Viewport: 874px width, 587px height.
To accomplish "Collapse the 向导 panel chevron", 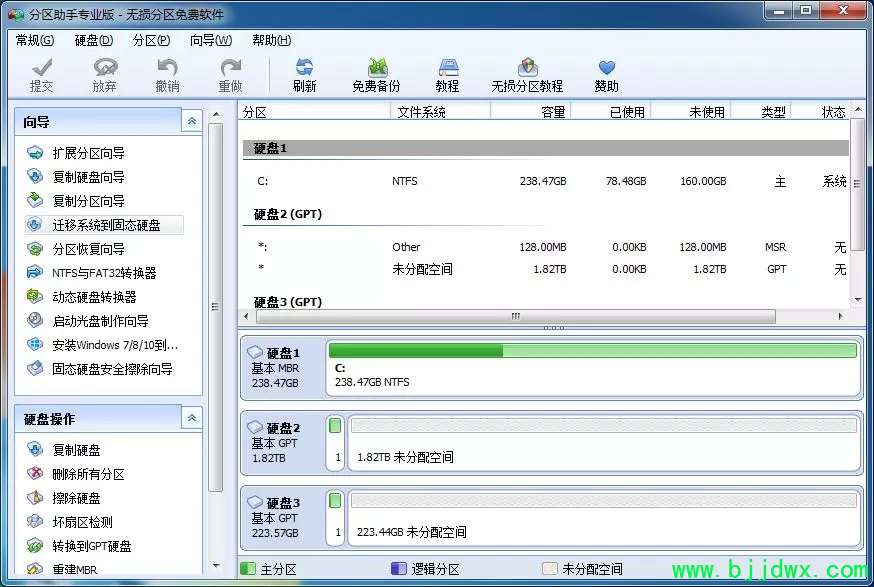I will pos(192,121).
